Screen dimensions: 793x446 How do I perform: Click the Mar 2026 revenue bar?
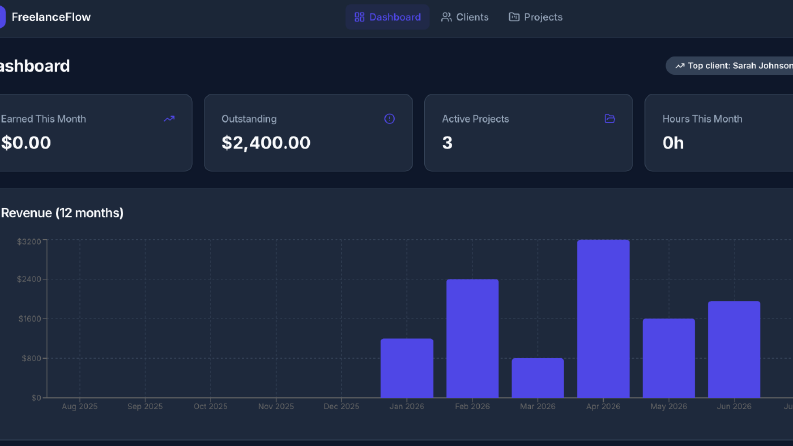click(x=538, y=378)
